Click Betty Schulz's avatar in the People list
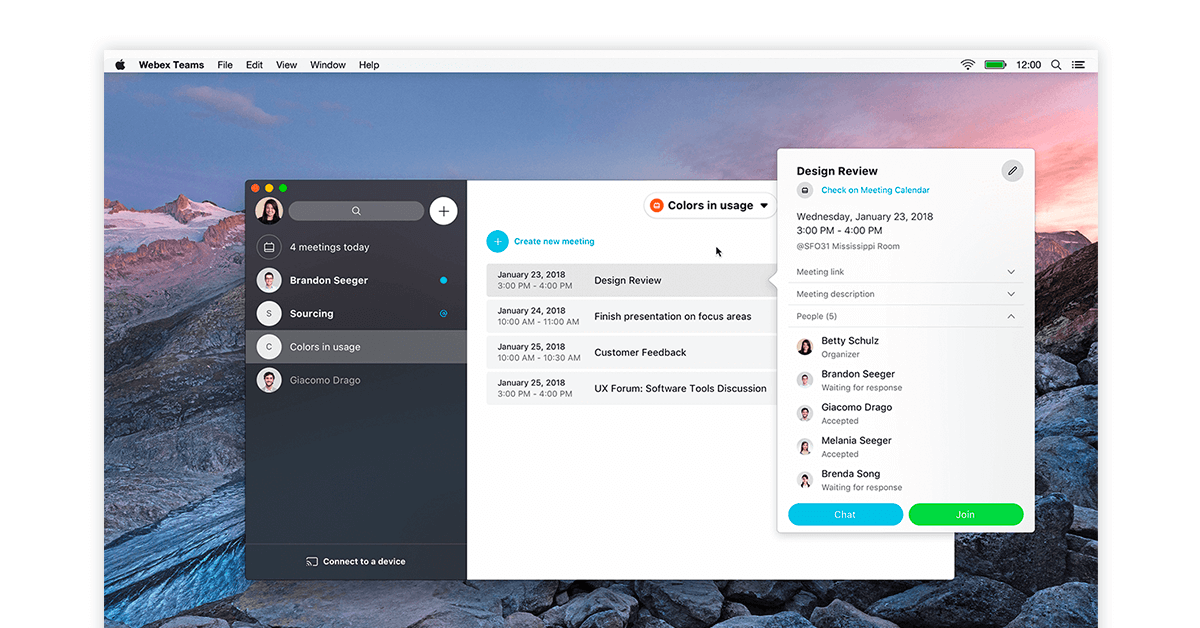Image resolution: width=1200 pixels, height=628 pixels. coord(805,347)
